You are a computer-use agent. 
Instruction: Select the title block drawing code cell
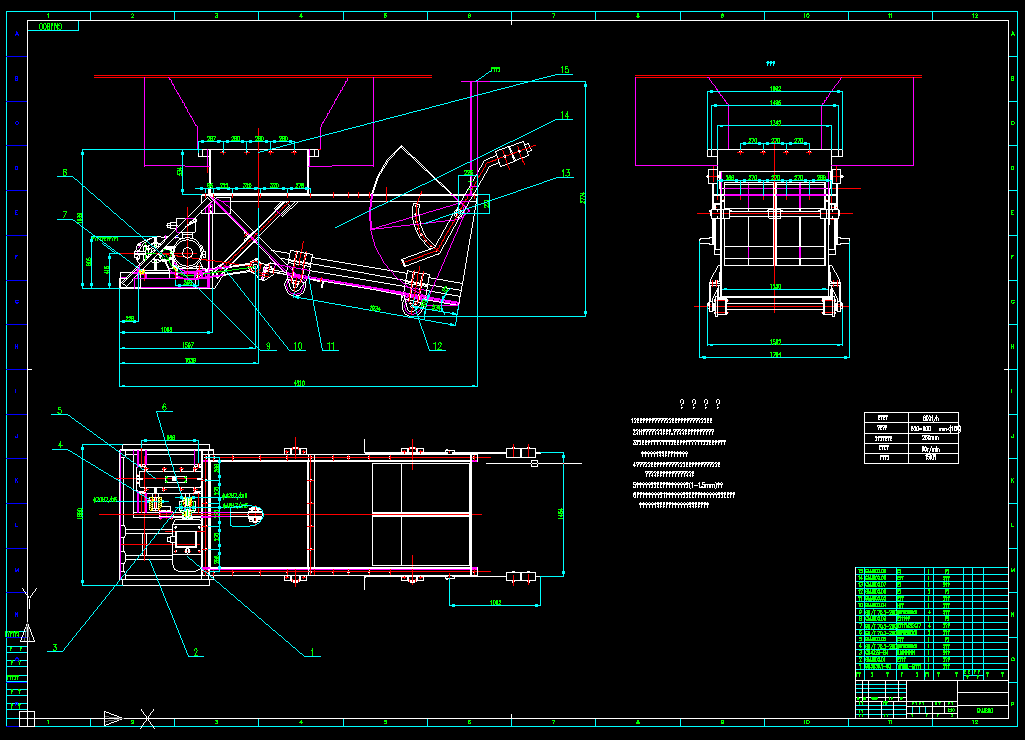(984, 711)
